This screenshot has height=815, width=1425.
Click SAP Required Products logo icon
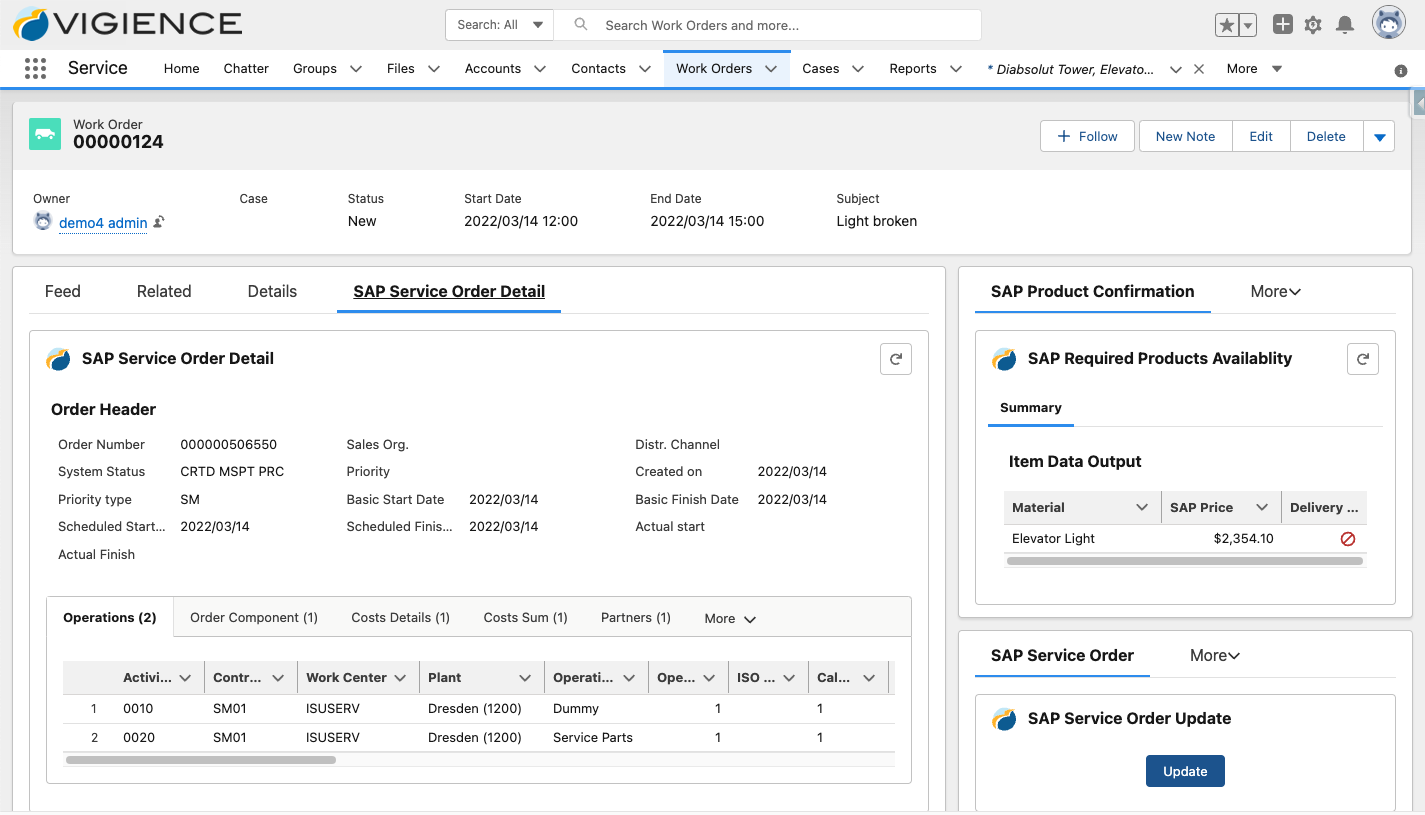tap(1004, 359)
